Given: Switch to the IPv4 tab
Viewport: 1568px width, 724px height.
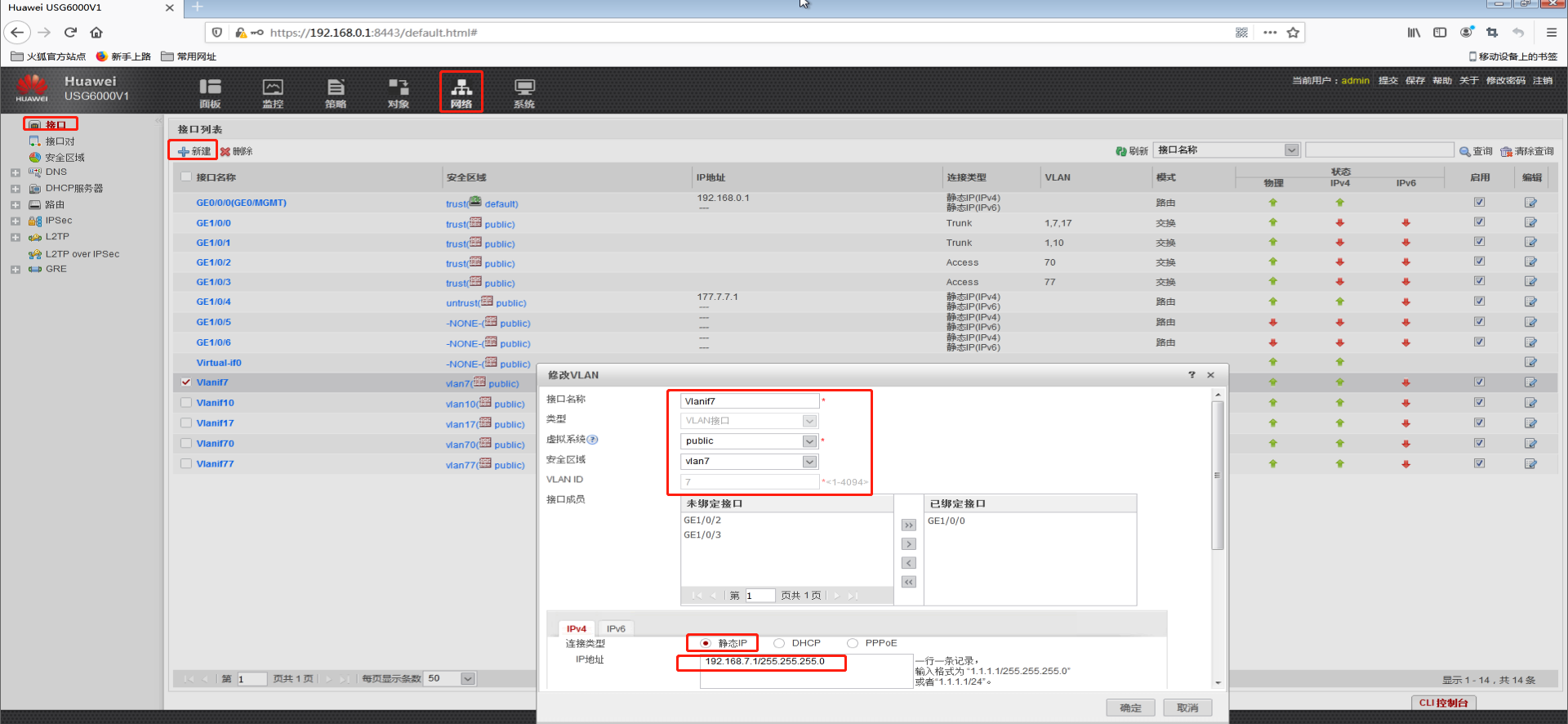Looking at the screenshot, I should point(577,628).
